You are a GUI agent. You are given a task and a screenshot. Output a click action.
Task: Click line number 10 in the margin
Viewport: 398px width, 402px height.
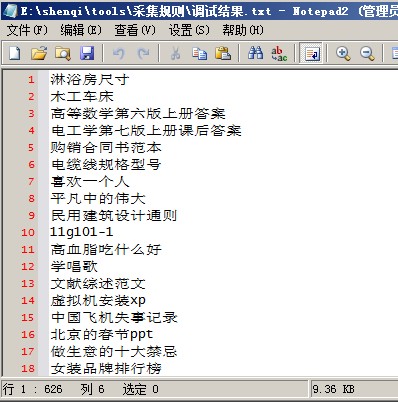28,232
